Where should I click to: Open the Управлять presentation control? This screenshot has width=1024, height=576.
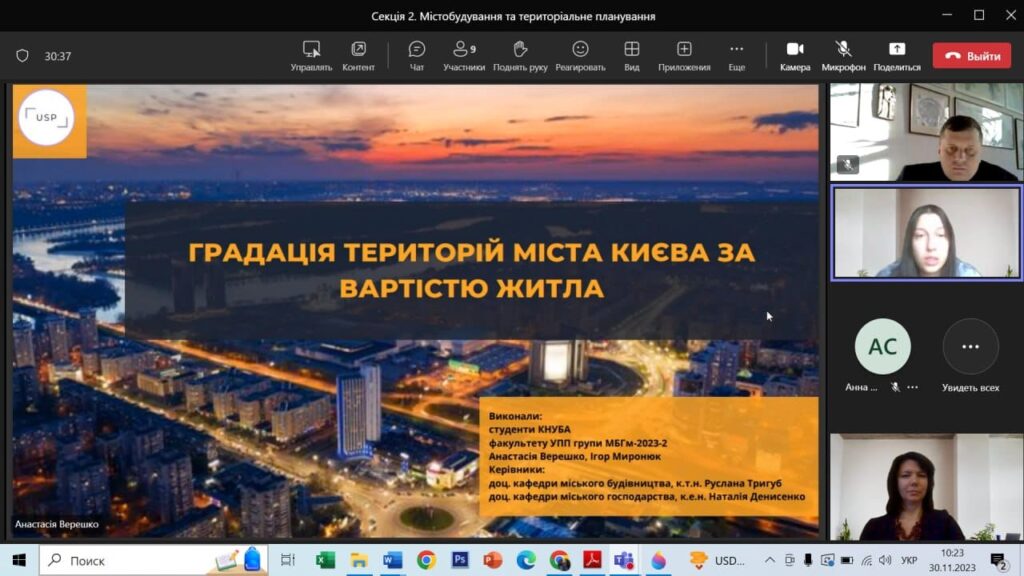pyautogui.click(x=311, y=56)
